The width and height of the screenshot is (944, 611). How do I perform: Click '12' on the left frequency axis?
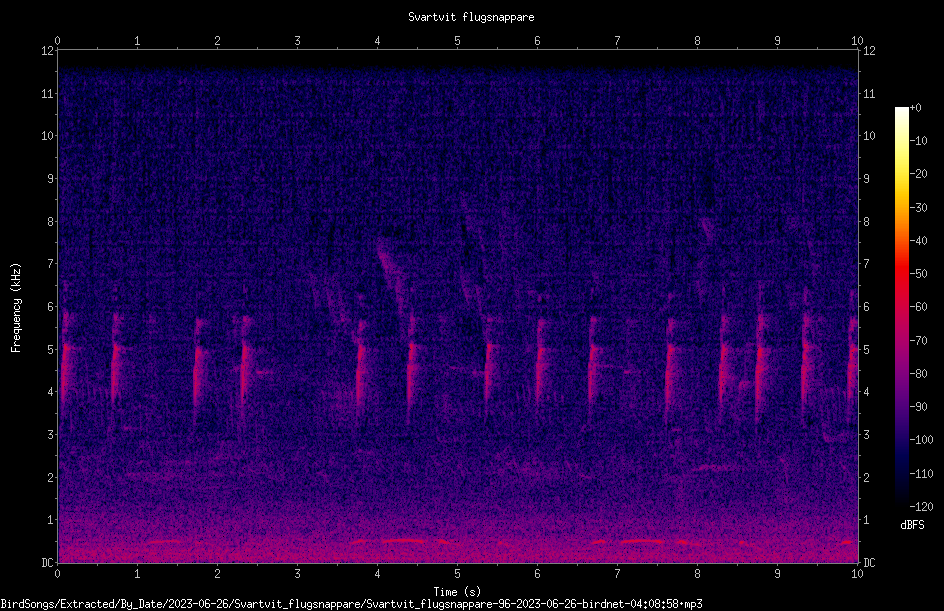[x=48, y=51]
